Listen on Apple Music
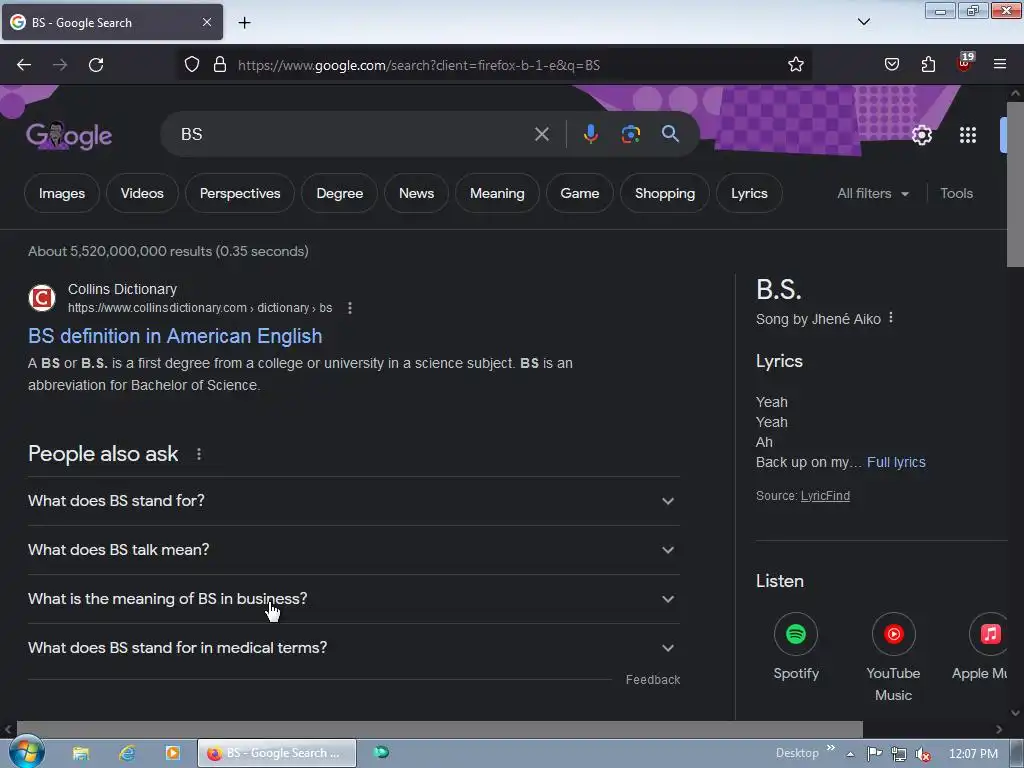 pos(980,647)
